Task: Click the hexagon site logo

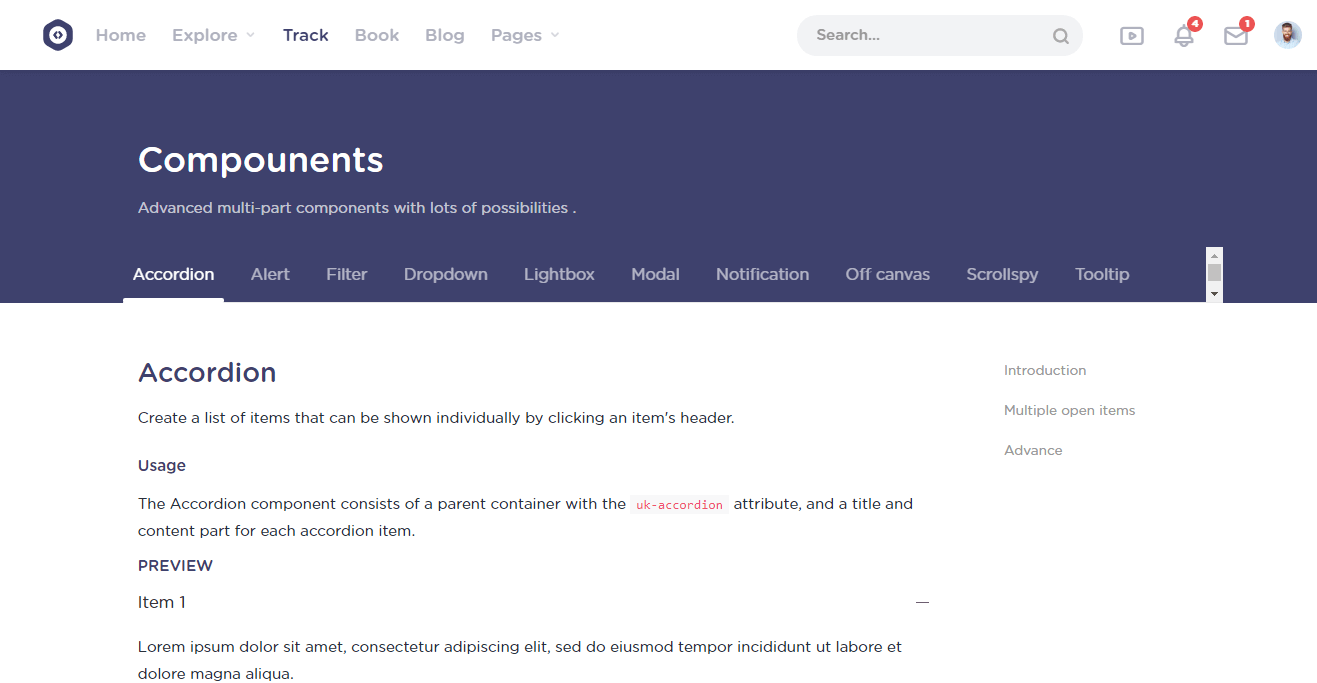Action: coord(58,35)
